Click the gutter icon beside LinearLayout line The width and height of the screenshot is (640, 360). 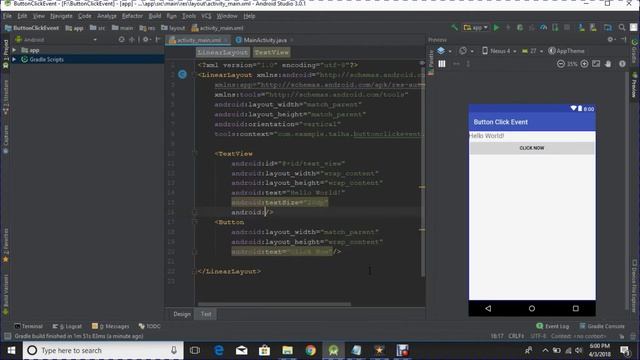[182, 74]
